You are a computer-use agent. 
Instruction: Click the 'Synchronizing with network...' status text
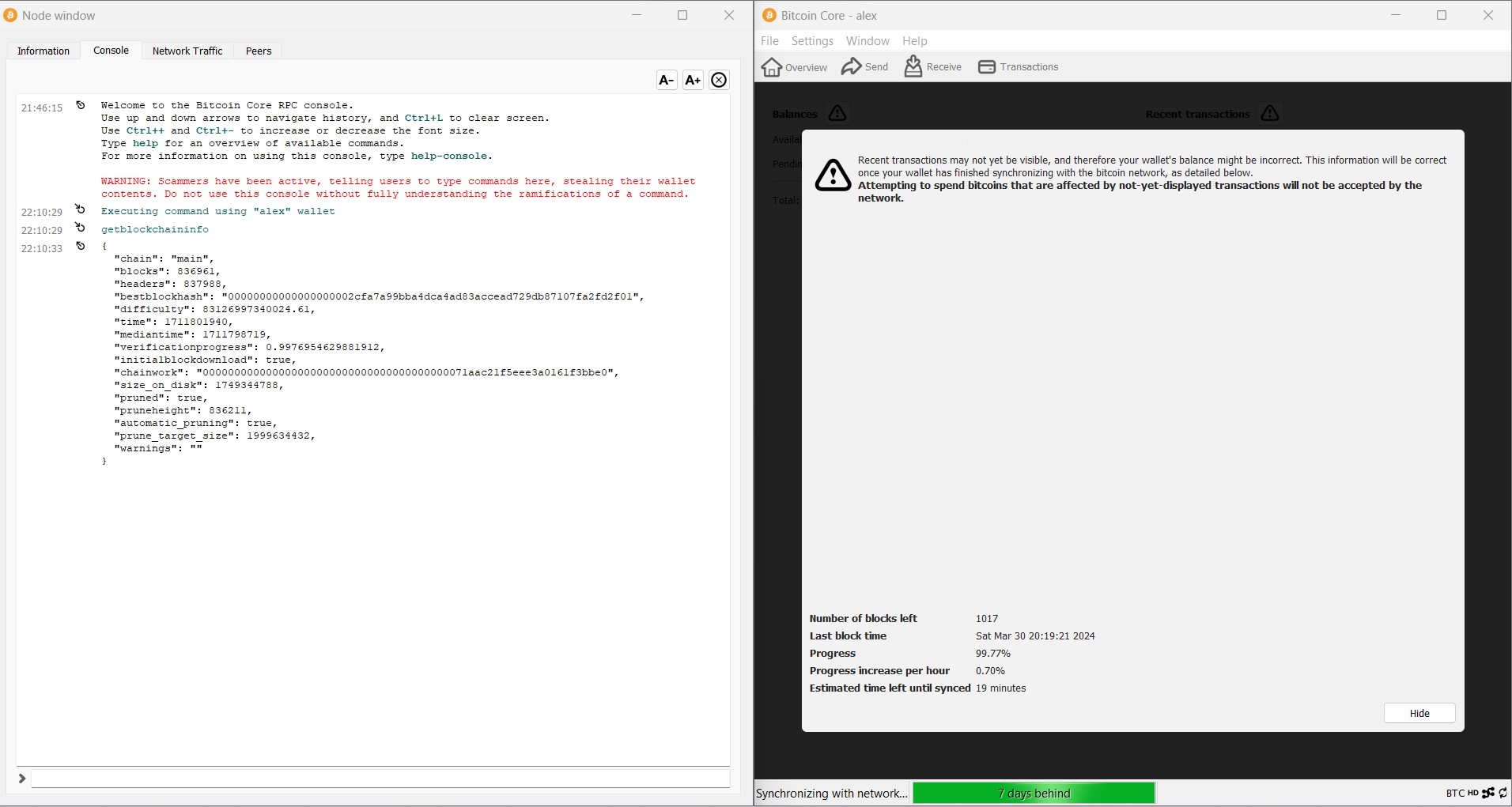832,794
